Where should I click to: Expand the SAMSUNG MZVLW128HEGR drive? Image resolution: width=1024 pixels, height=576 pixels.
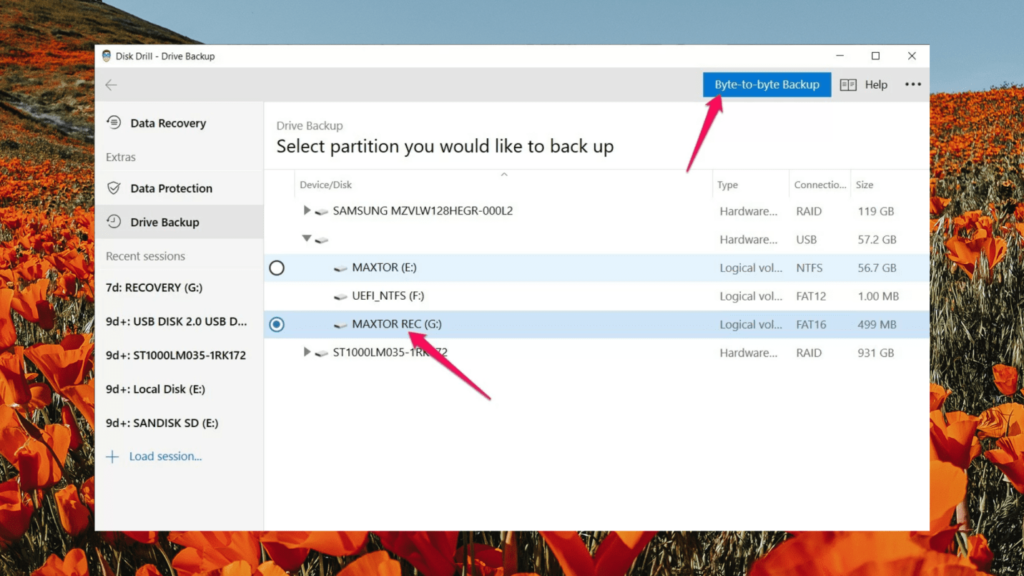[x=306, y=210]
